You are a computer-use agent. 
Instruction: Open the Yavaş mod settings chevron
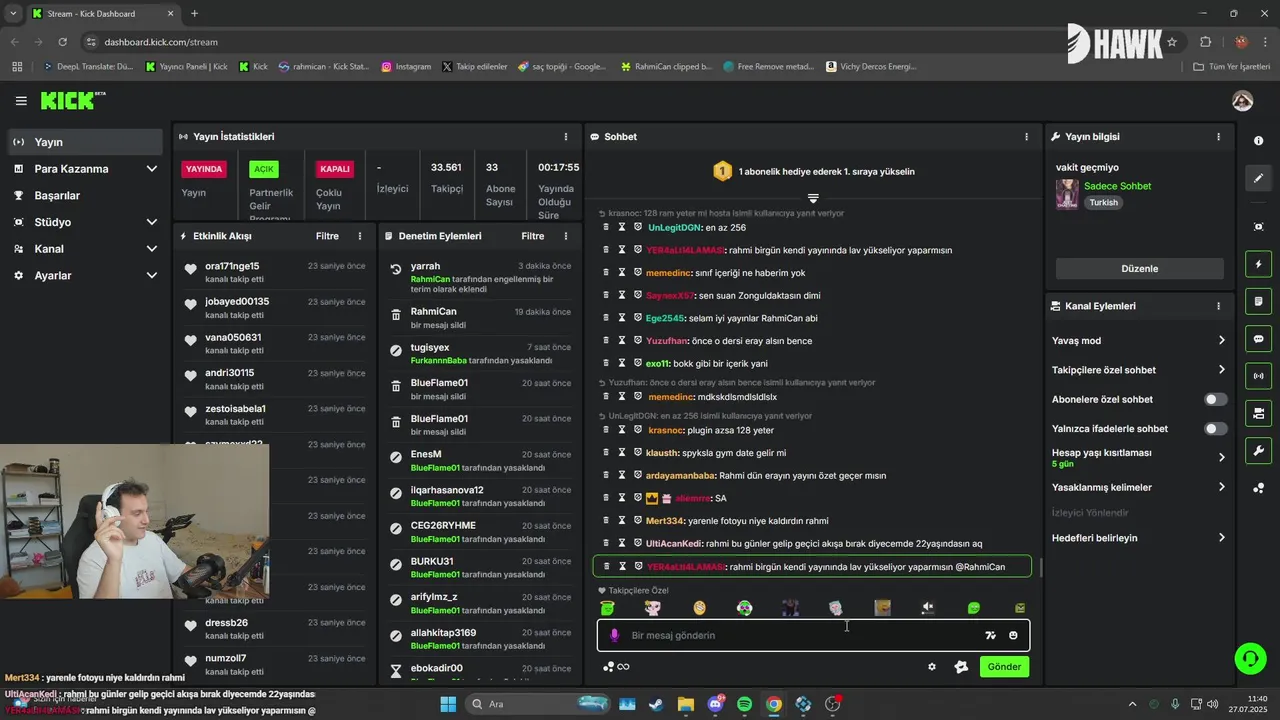tap(1221, 340)
